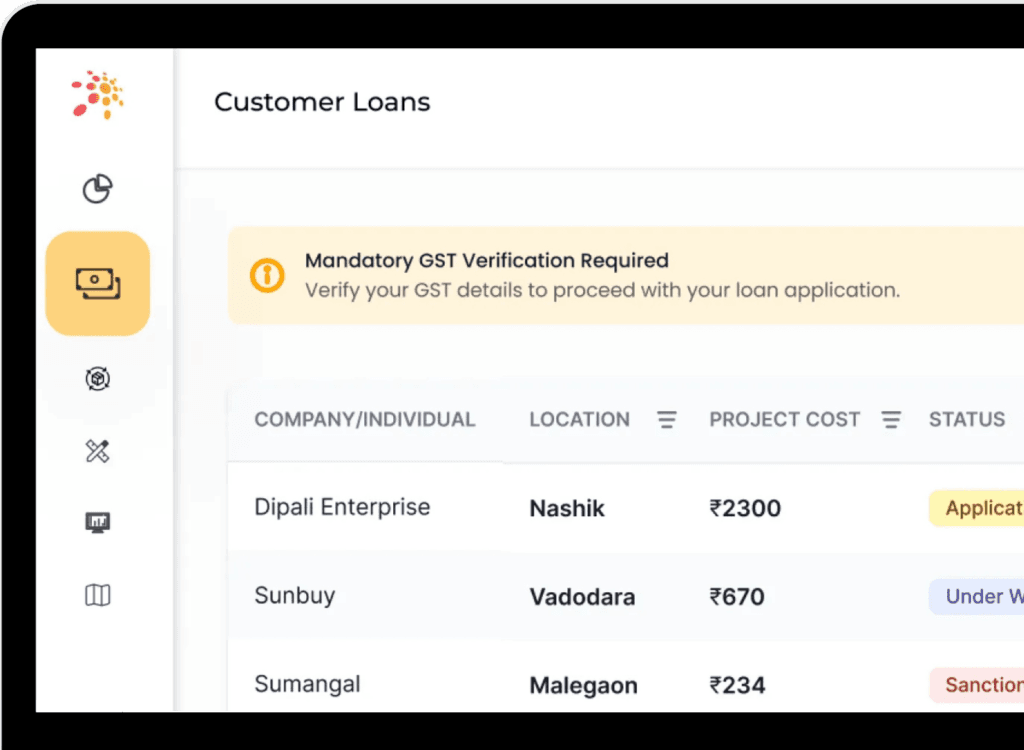Click the Status column header

(966, 420)
